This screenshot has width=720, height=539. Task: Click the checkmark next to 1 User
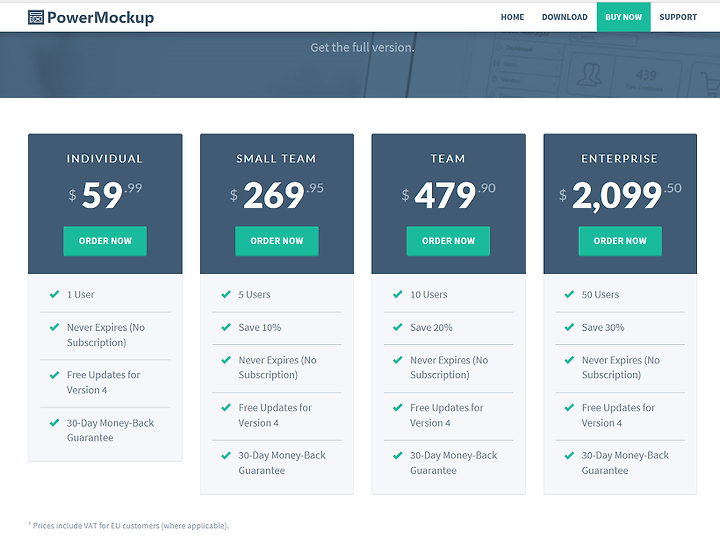tap(54, 294)
